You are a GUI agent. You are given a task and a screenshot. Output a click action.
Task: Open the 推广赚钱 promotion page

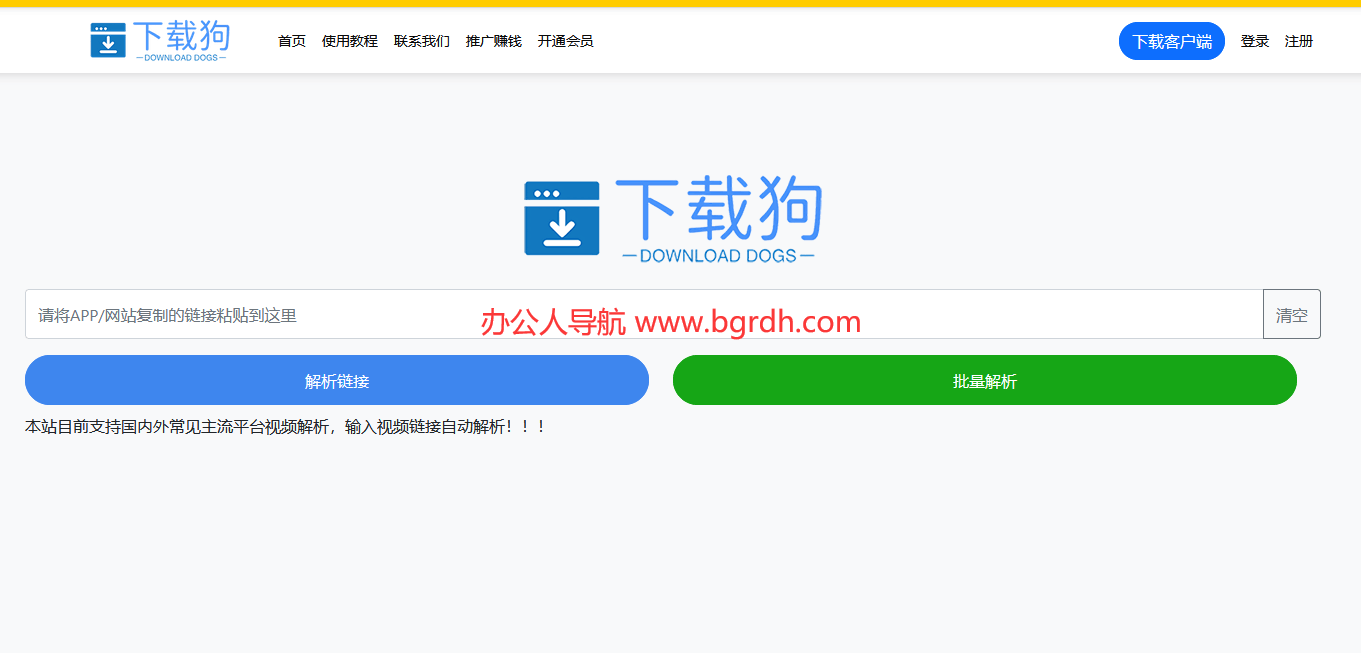coord(493,41)
